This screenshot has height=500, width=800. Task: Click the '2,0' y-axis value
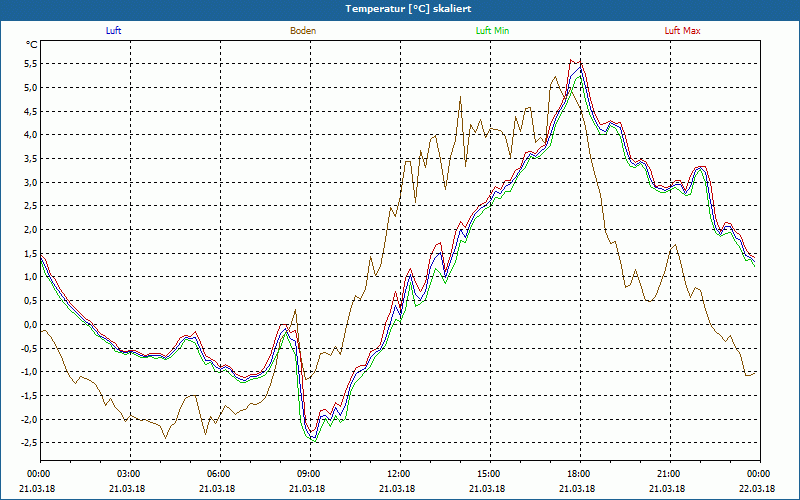31,230
